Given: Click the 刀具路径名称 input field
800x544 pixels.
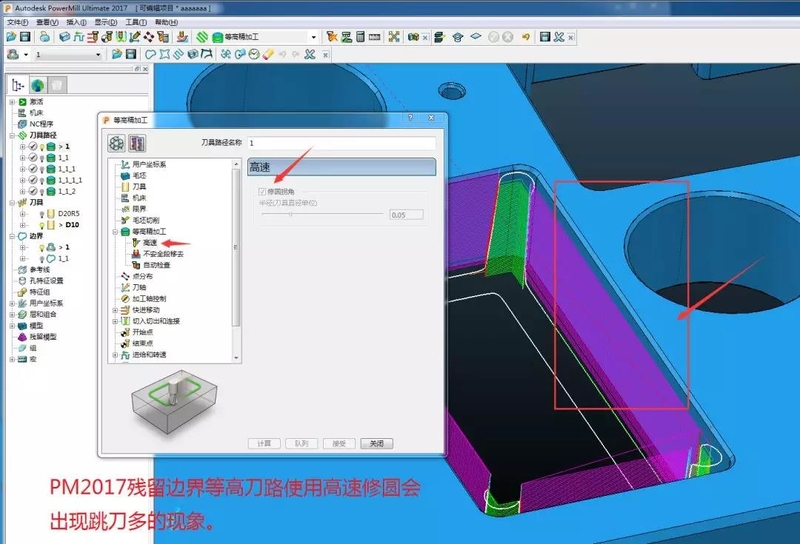Looking at the screenshot, I should (340, 143).
